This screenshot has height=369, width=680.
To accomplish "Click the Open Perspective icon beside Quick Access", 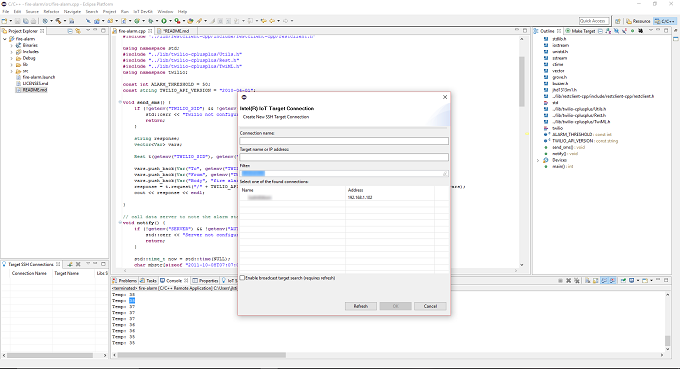I will [x=618, y=21].
